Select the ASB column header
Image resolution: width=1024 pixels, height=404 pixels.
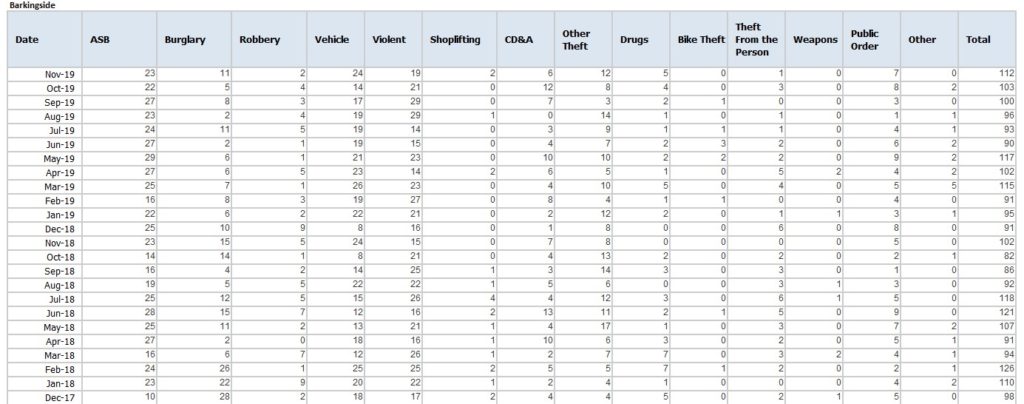[100, 40]
